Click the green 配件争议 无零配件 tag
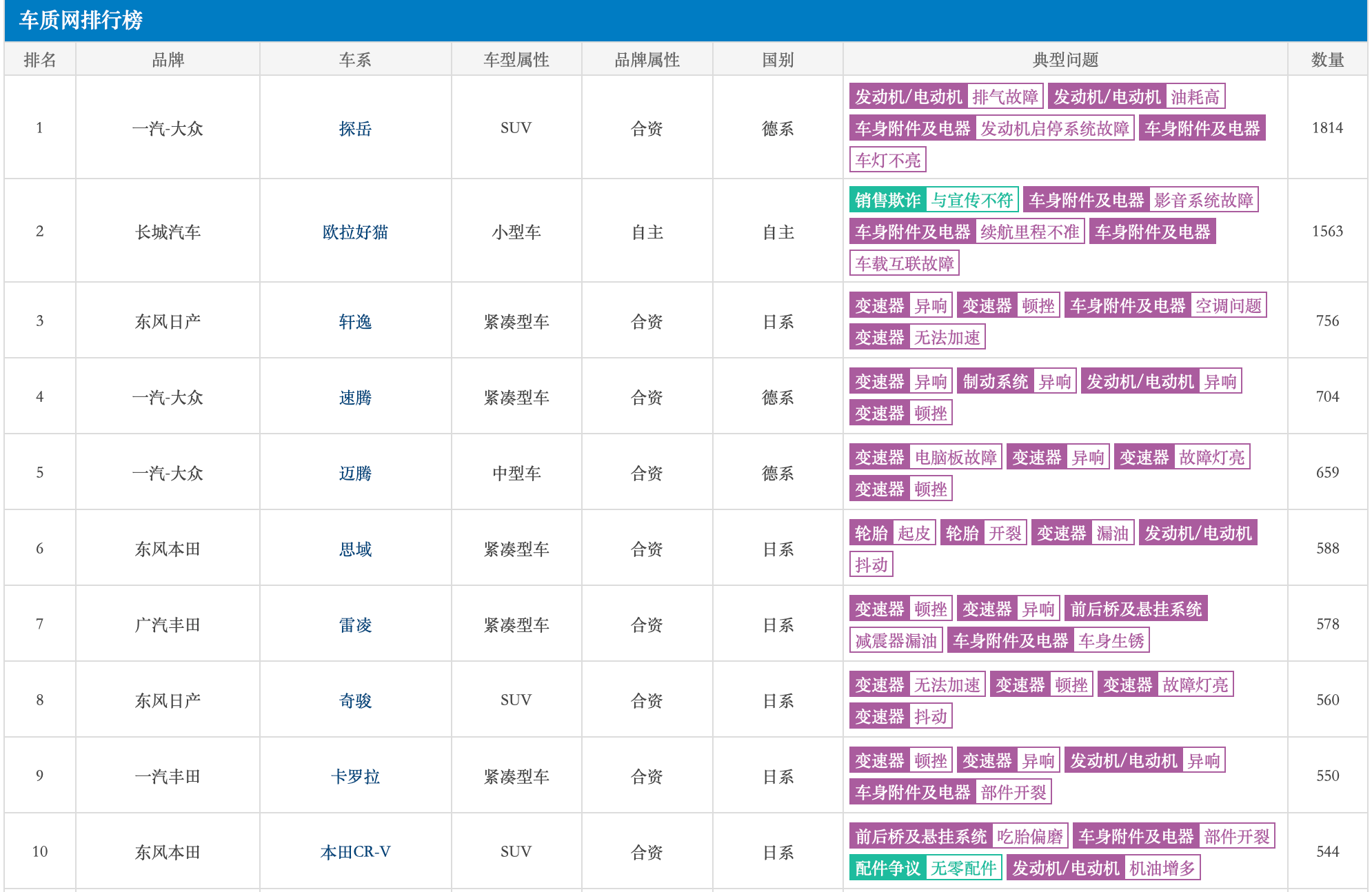Image resolution: width=1372 pixels, height=892 pixels. pyautogui.click(x=925, y=868)
